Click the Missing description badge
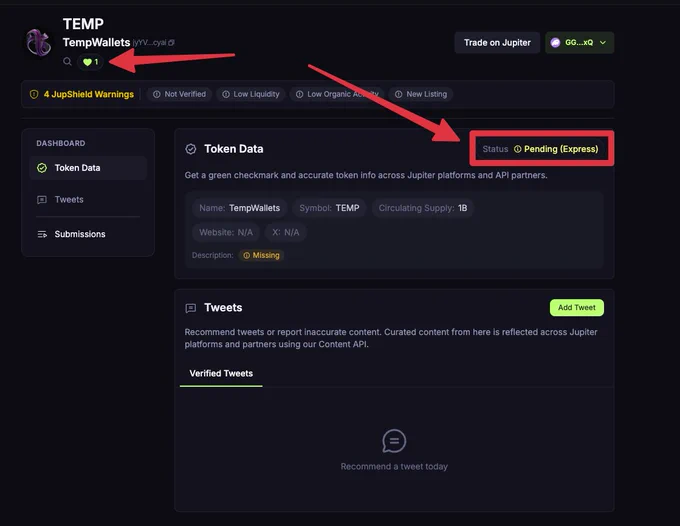The width and height of the screenshot is (680, 526). click(261, 255)
